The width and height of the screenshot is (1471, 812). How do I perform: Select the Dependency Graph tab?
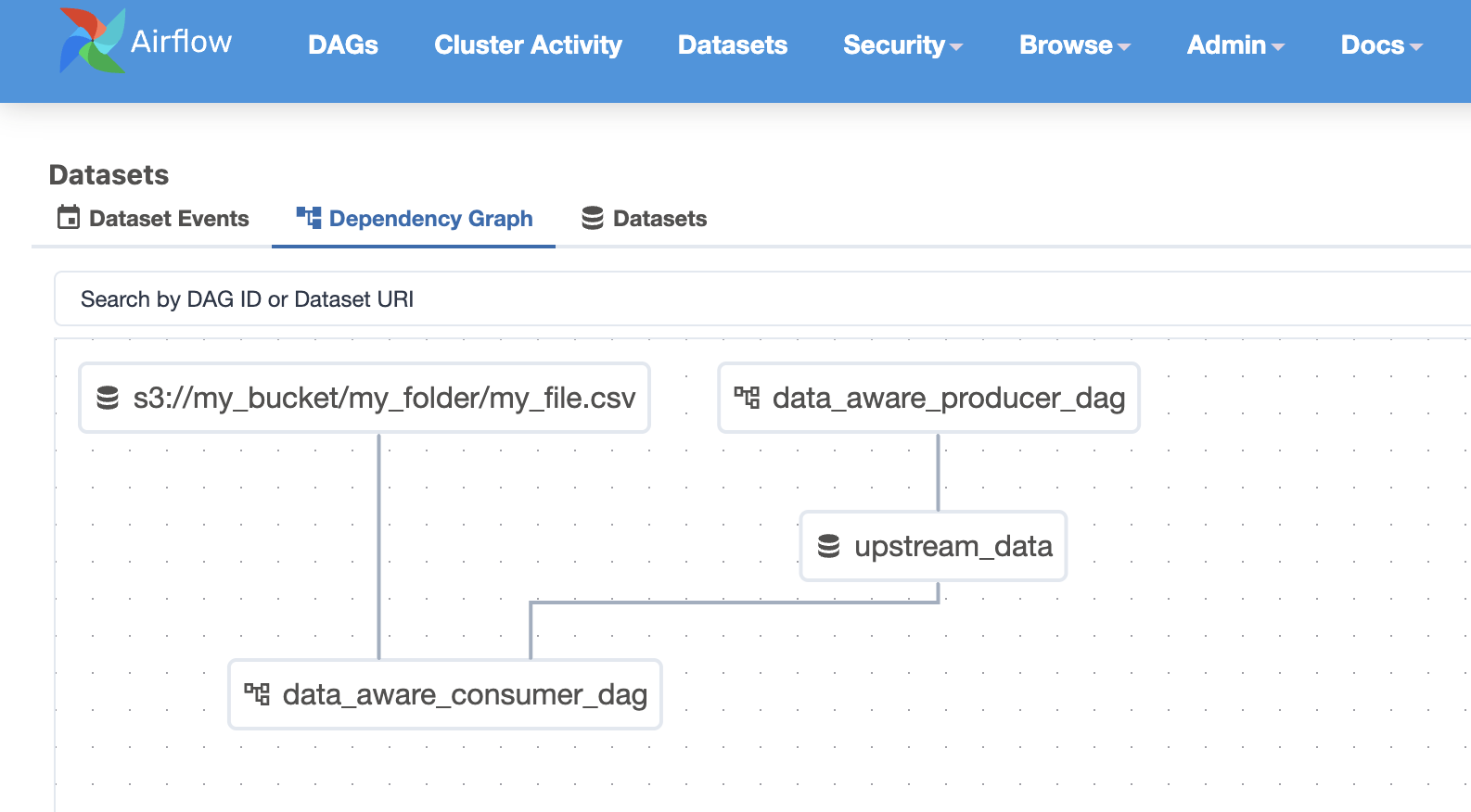[414, 219]
